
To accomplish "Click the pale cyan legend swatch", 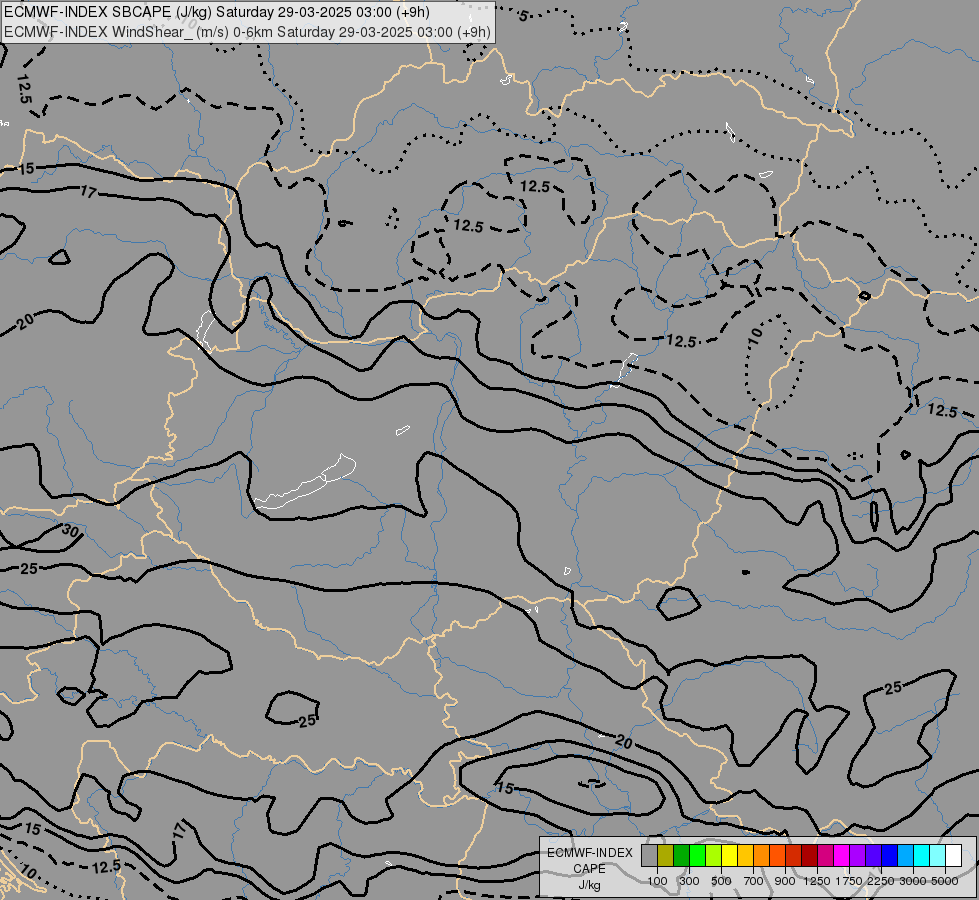I will tap(938, 855).
